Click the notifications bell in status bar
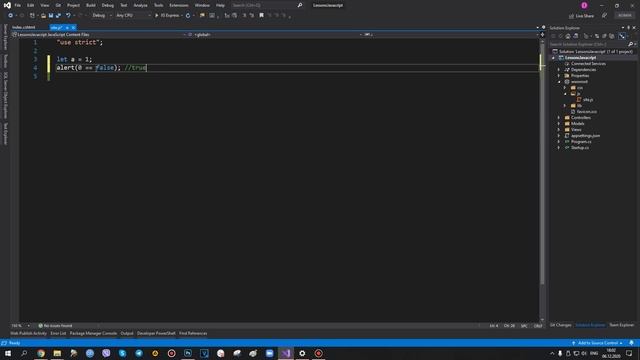The width and height of the screenshot is (640, 360). tap(631, 343)
